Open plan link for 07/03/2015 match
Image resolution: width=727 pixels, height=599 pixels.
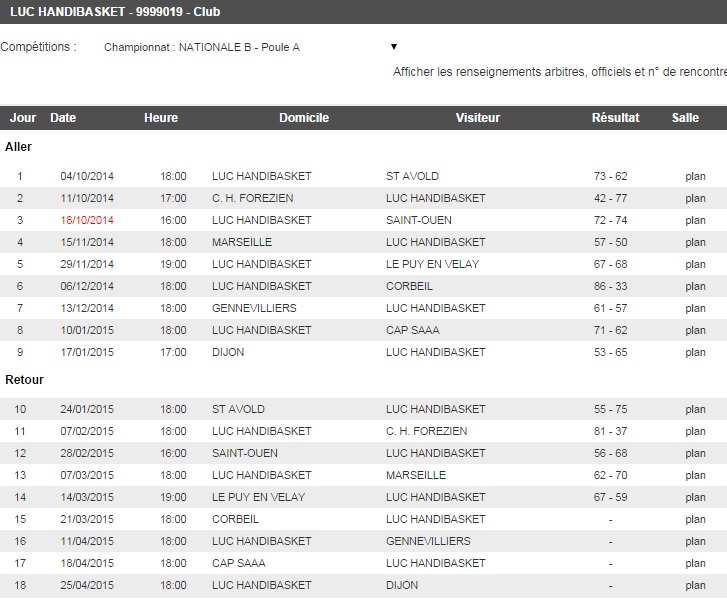click(x=695, y=476)
